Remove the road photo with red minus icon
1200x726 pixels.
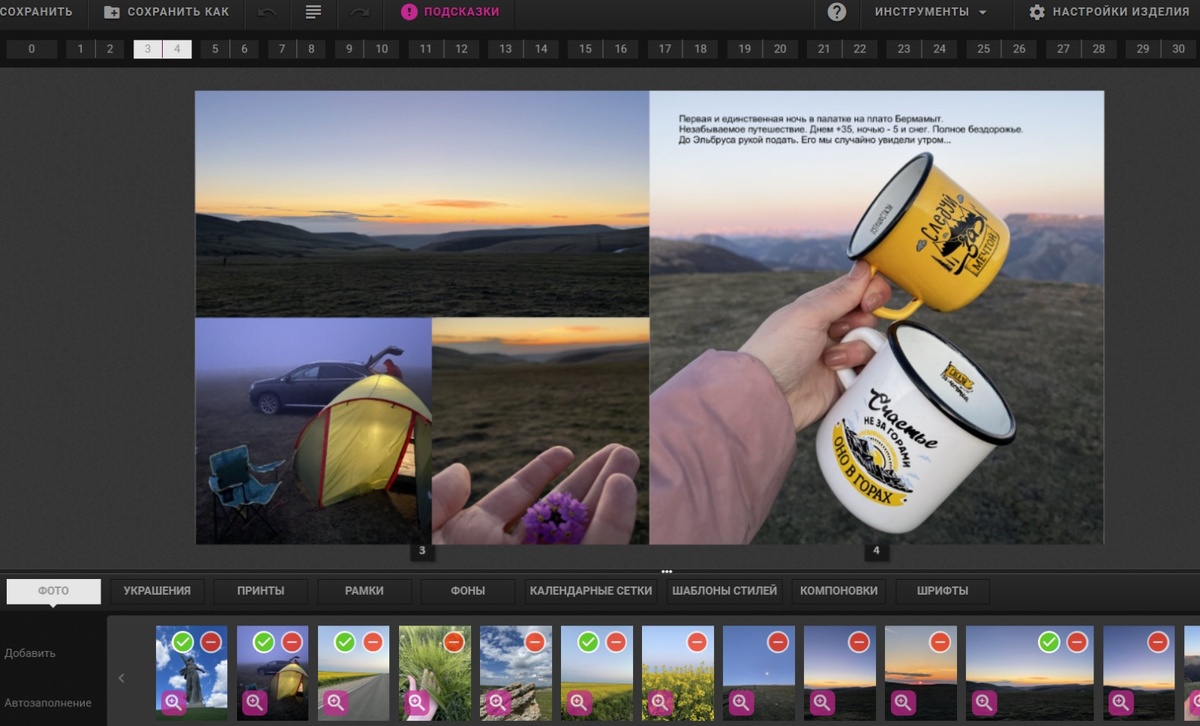pos(373,642)
